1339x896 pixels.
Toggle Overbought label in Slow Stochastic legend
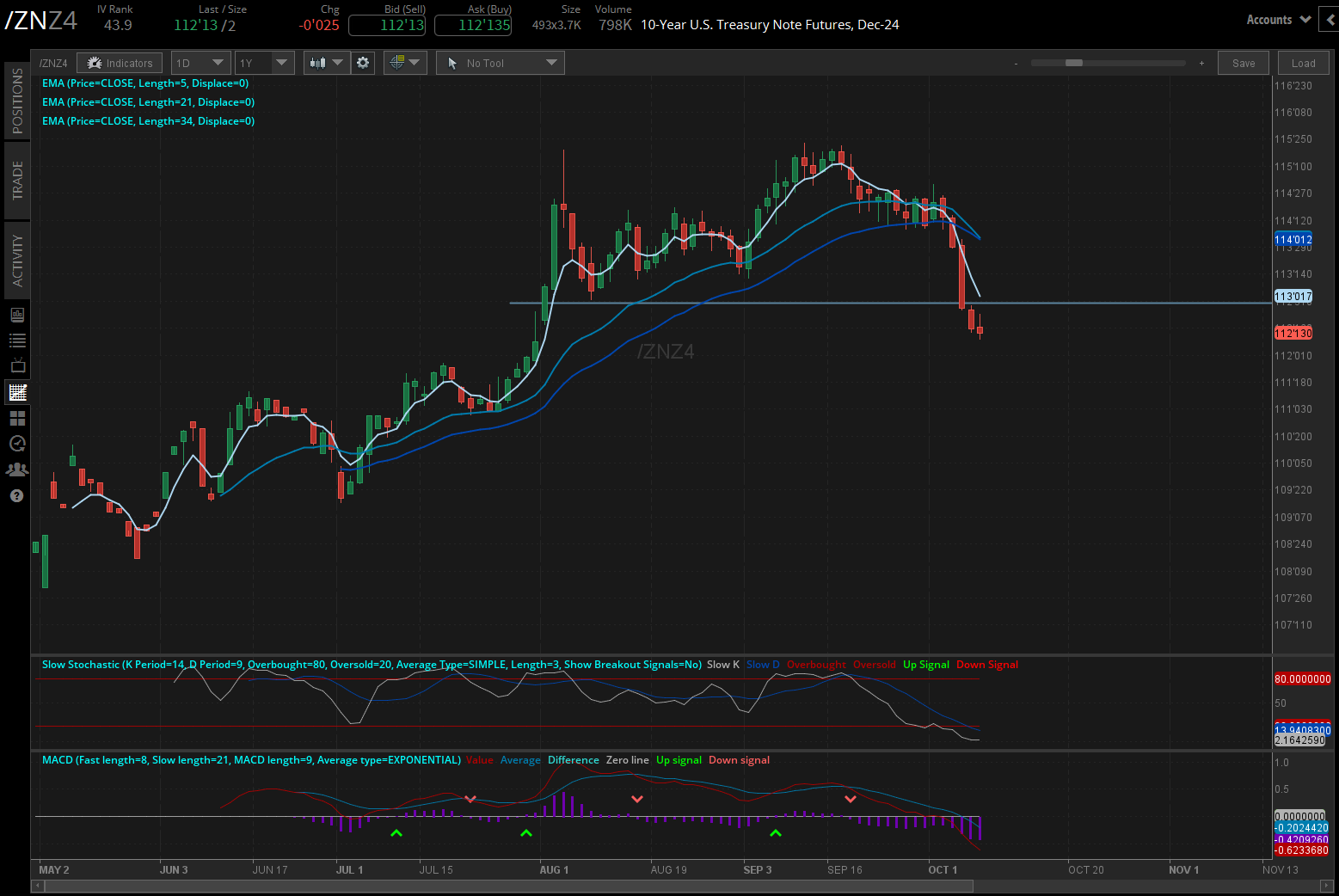(815, 665)
